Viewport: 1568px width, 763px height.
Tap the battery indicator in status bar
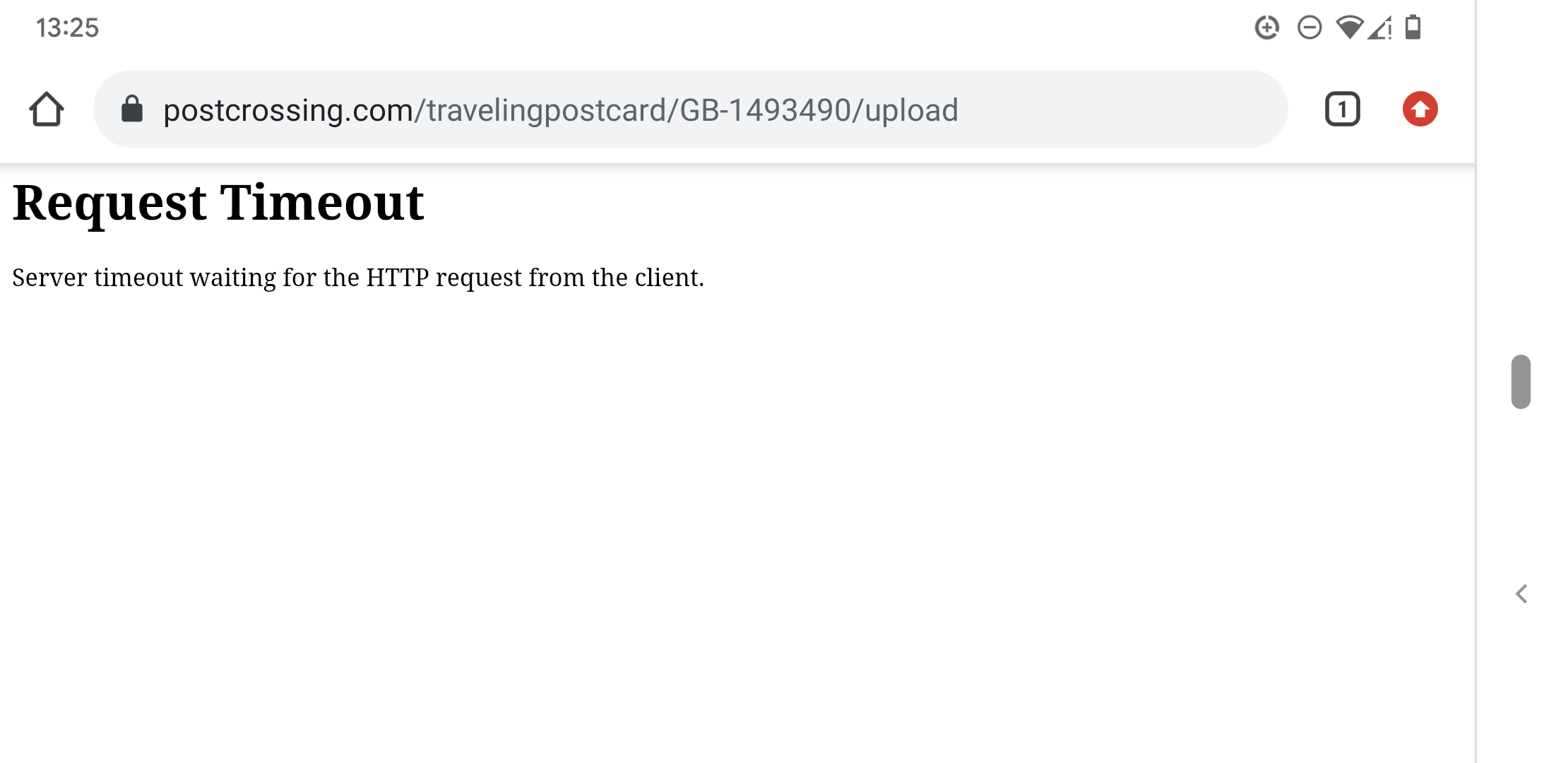click(x=1413, y=28)
